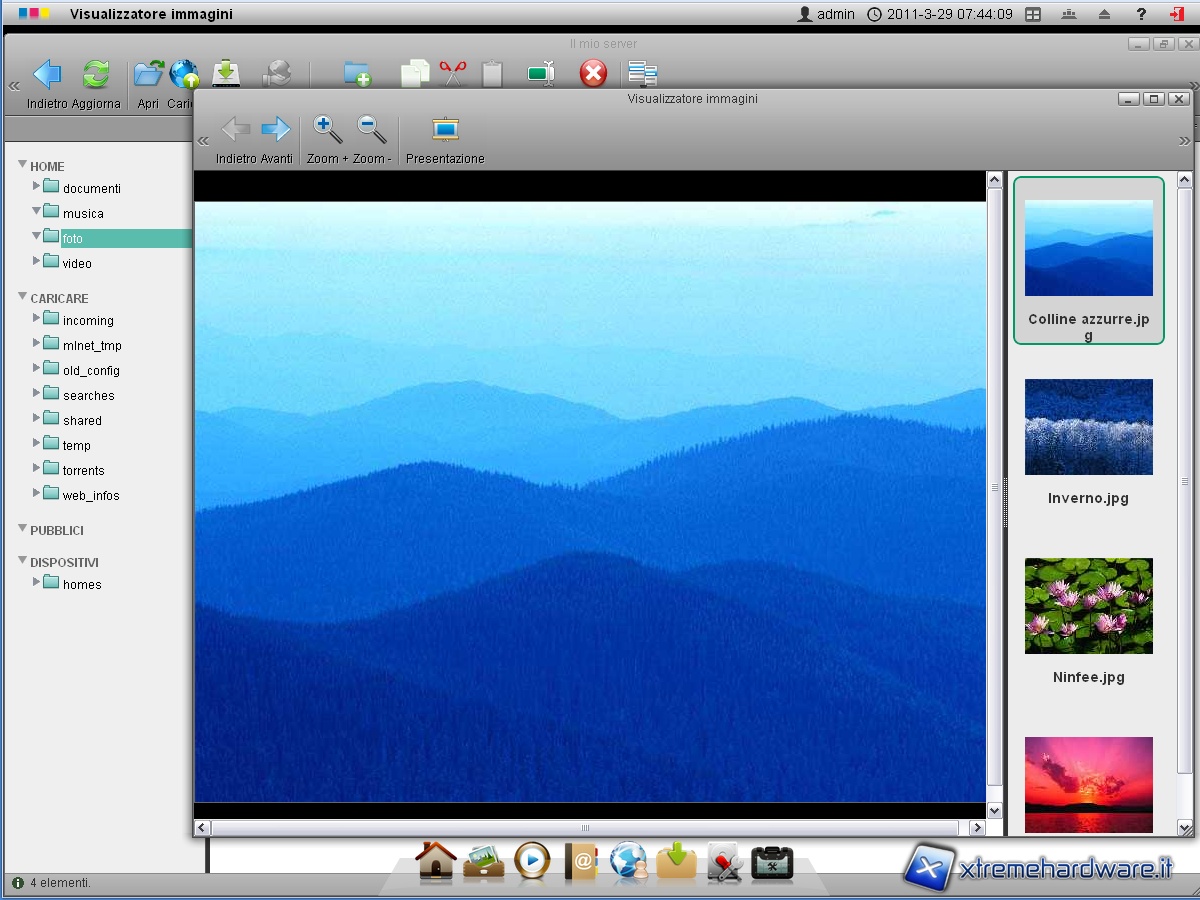
Task: Click the Aggiorna refresh icon
Action: coord(96,75)
